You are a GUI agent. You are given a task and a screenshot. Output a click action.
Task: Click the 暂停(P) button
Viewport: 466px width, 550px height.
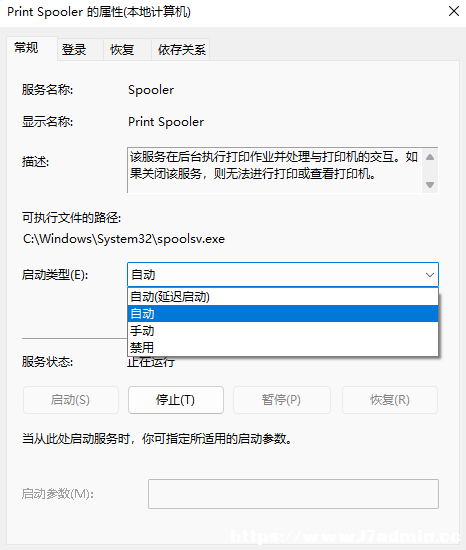pyautogui.click(x=282, y=400)
